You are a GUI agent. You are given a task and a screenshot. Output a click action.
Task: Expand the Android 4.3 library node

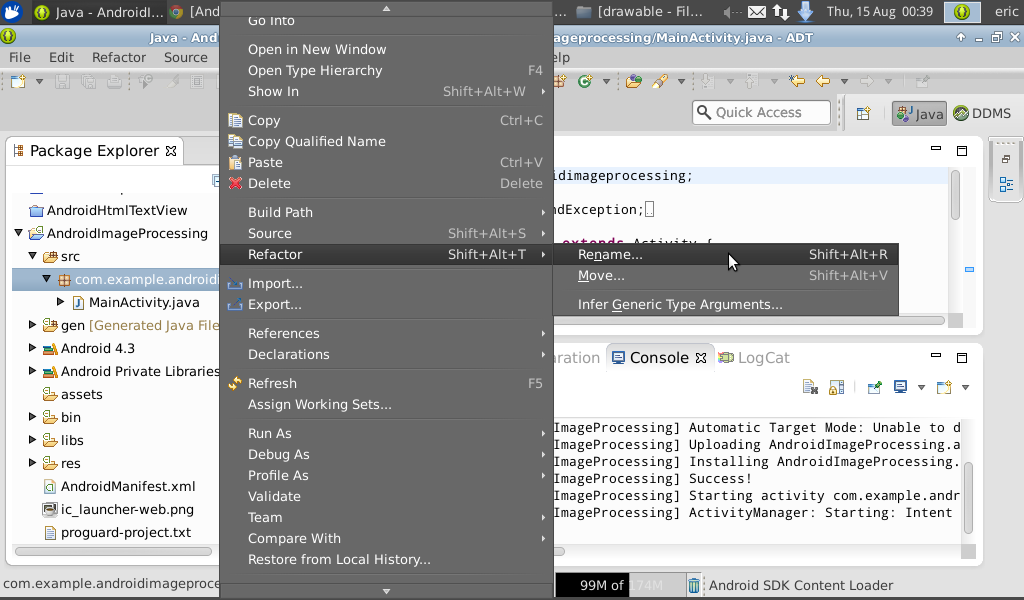32,347
